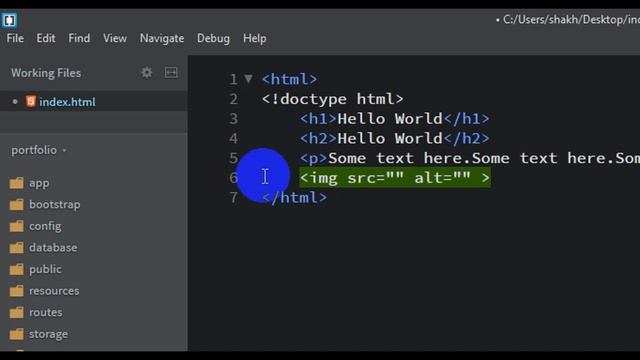Click the h2 Hello World line
The image size is (640, 360).
pos(394,138)
